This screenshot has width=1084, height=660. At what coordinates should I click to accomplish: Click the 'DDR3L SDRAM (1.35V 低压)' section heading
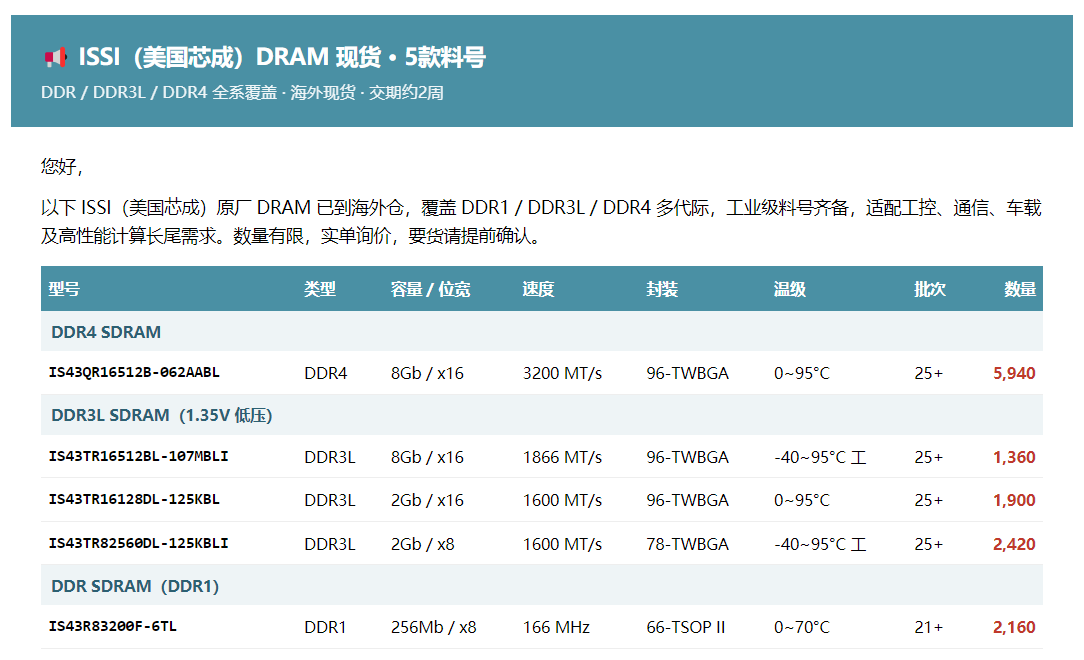click(x=162, y=415)
